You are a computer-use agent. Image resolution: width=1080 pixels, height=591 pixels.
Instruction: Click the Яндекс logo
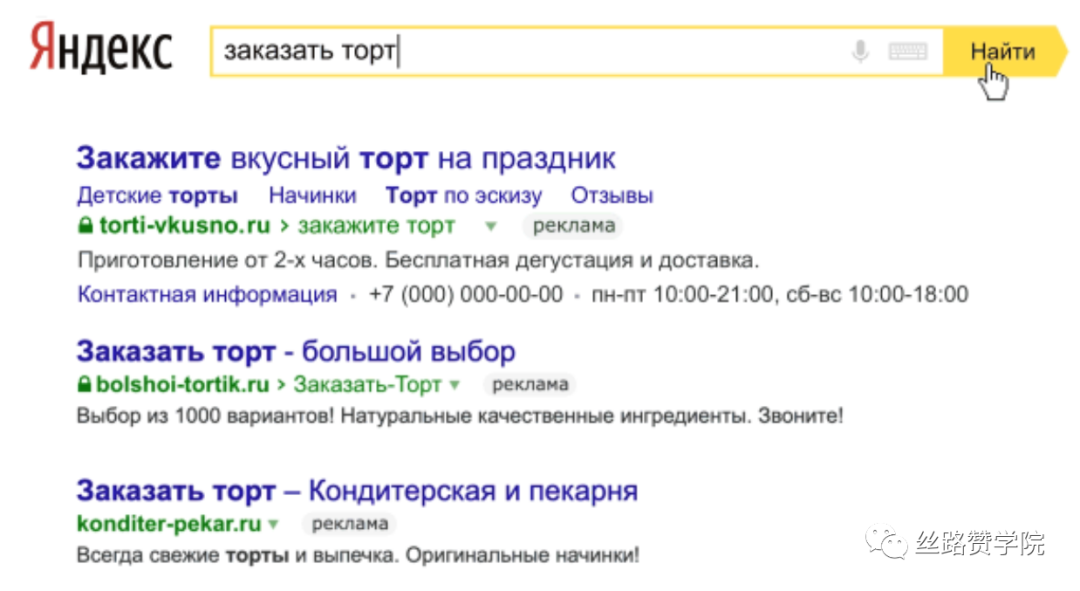[x=101, y=48]
